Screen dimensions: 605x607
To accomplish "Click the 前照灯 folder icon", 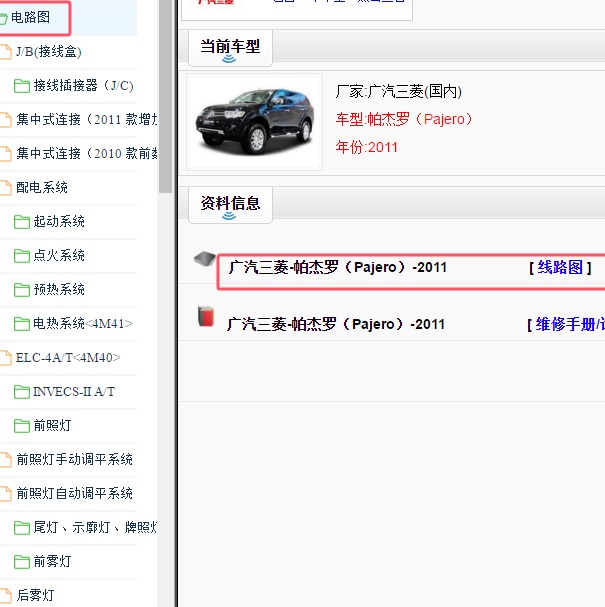I will (22, 426).
